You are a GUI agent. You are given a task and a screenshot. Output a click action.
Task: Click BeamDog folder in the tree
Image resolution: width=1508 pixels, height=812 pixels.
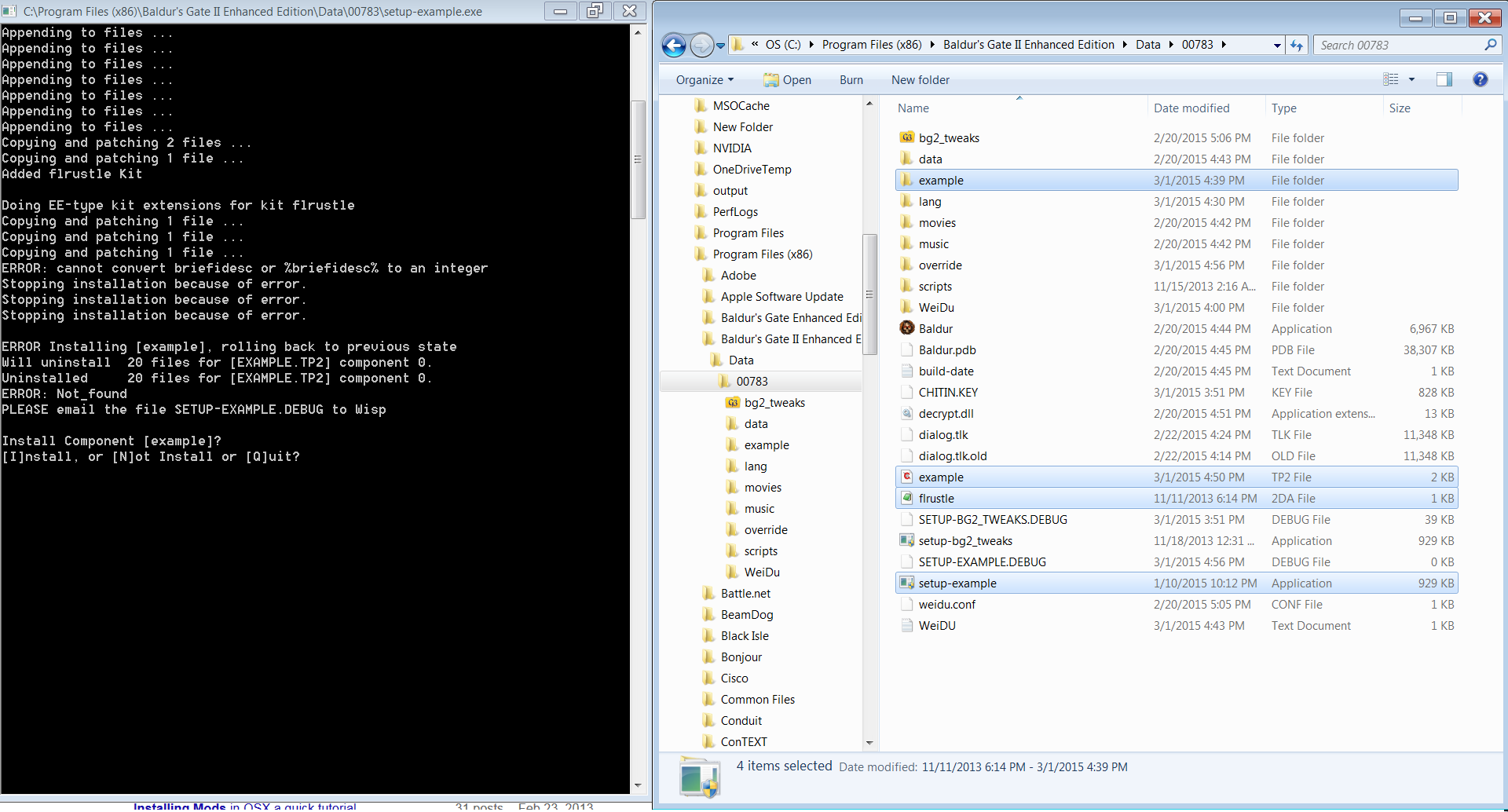click(747, 615)
